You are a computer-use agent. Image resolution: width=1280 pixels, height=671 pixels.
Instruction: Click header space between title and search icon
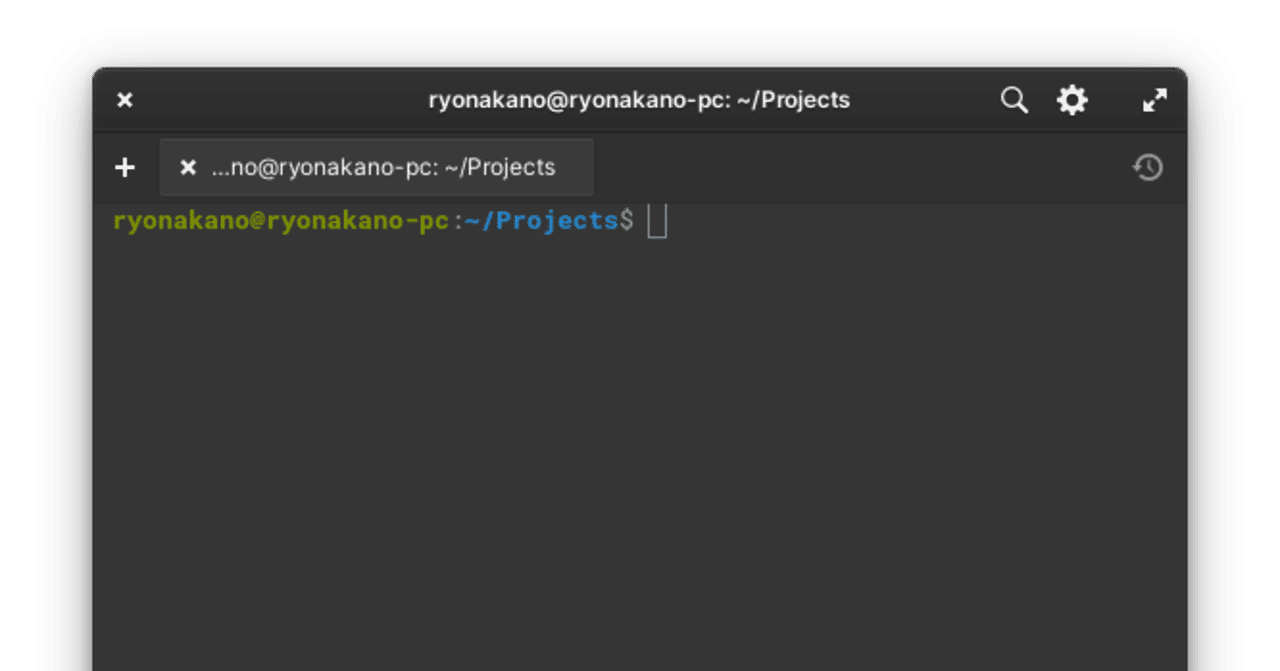click(925, 100)
